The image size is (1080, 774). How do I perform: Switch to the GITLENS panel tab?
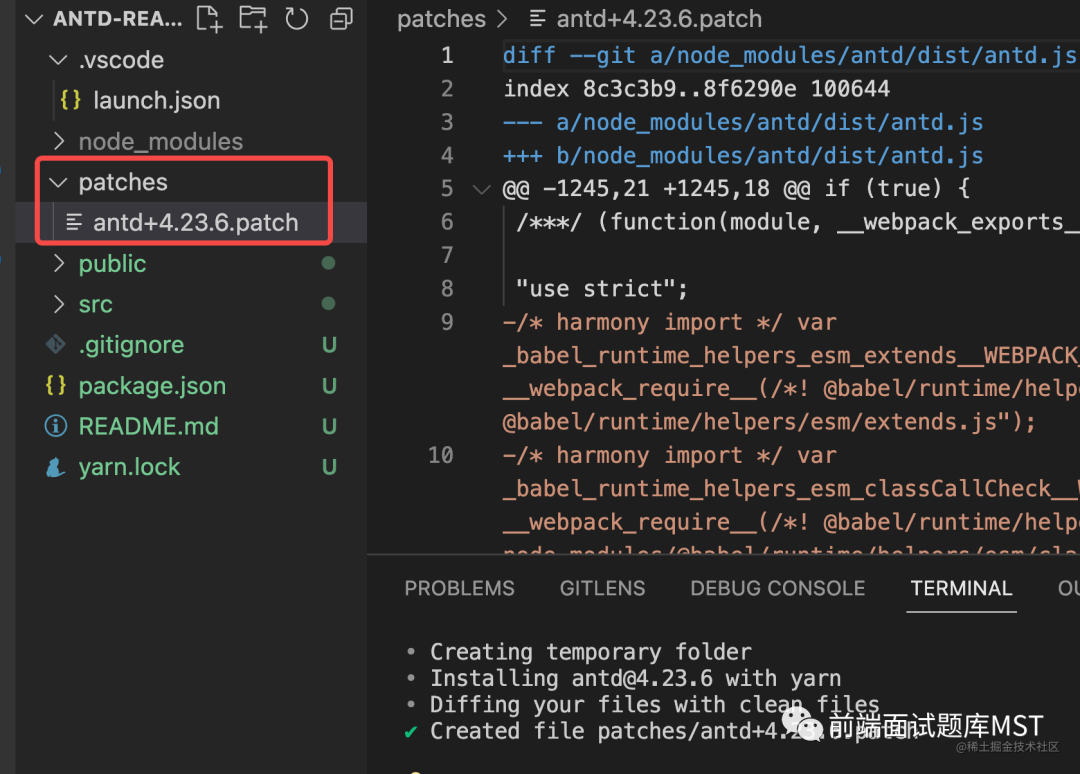[603, 588]
